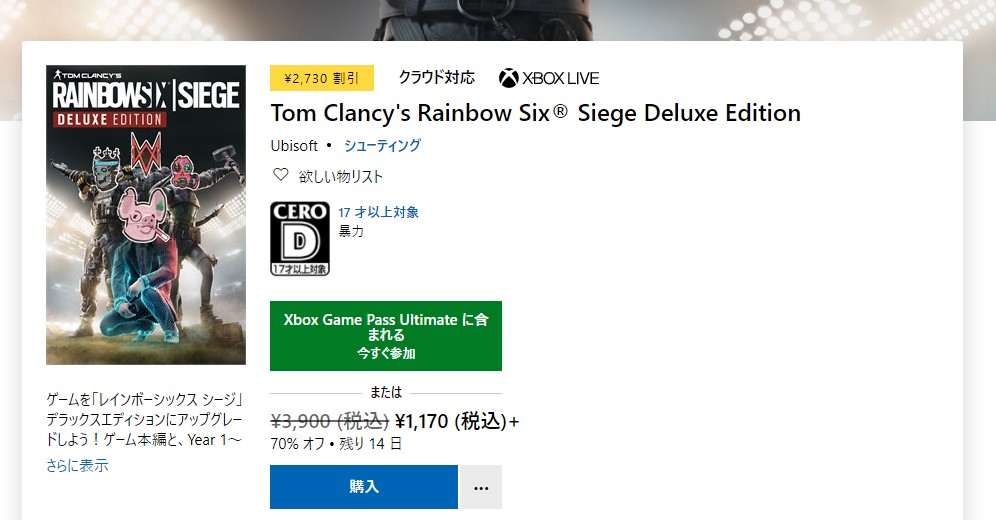Open the シューティング genre link
Screen dimensions: 996x520
click(x=382, y=145)
